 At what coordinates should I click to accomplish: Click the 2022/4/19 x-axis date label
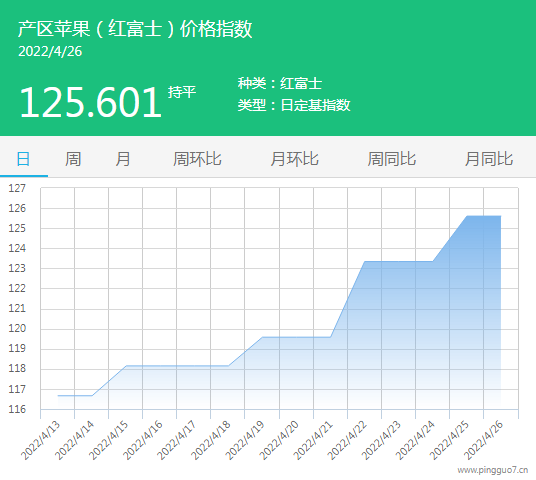[x=245, y=440]
